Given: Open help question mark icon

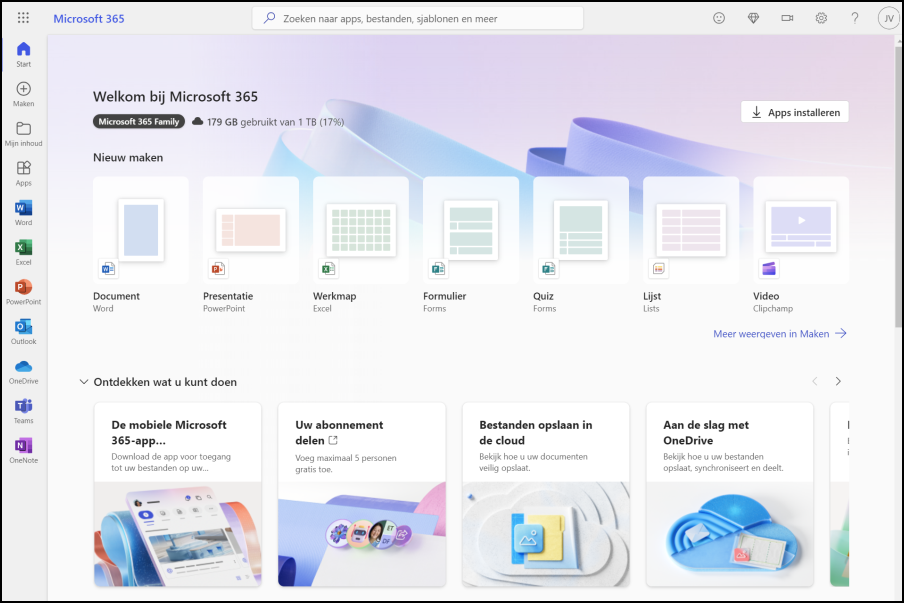Looking at the screenshot, I should 855,18.
